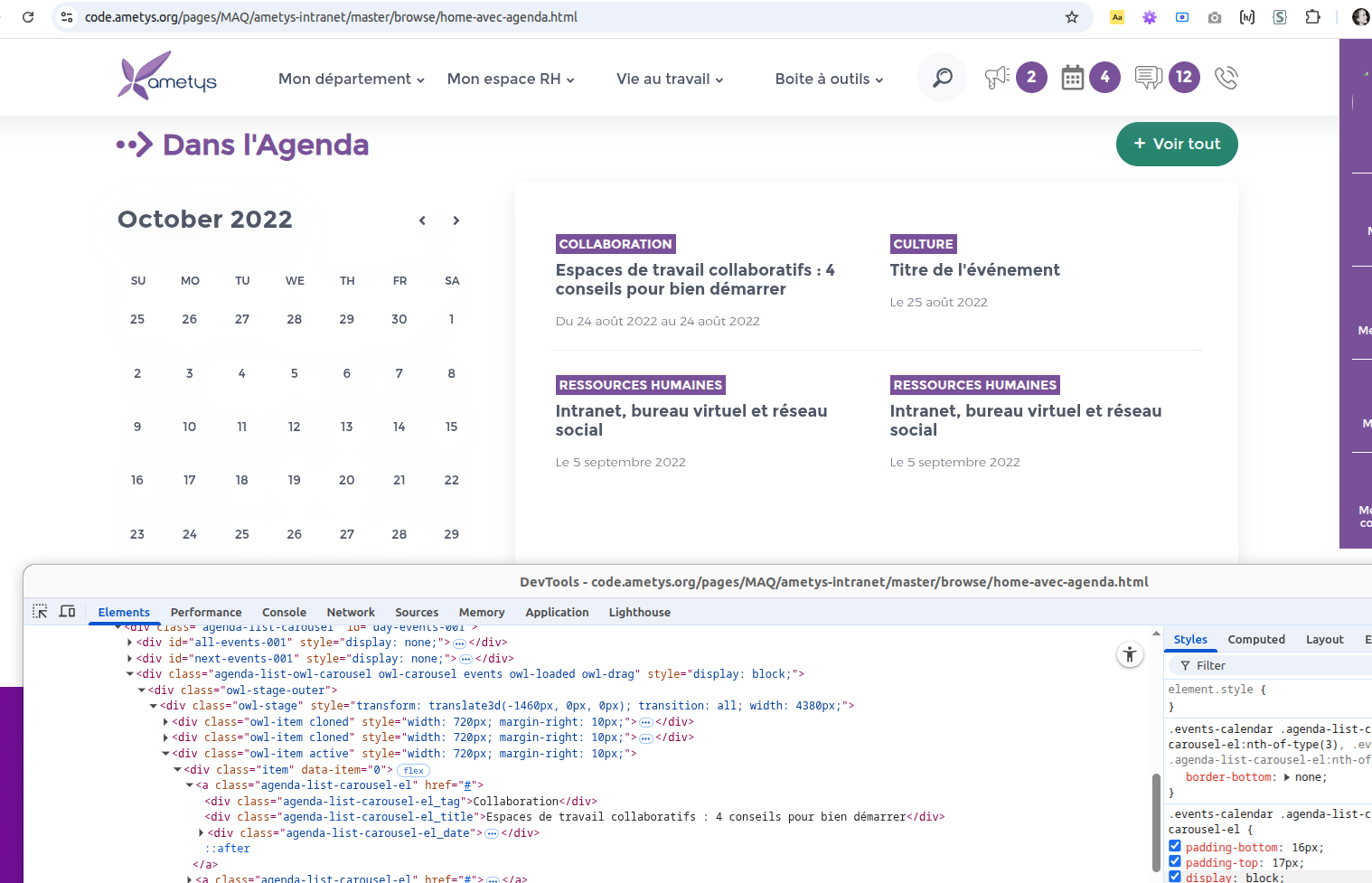Go to next month in calendar
Viewport: 1372px width, 883px height.
coord(456,221)
